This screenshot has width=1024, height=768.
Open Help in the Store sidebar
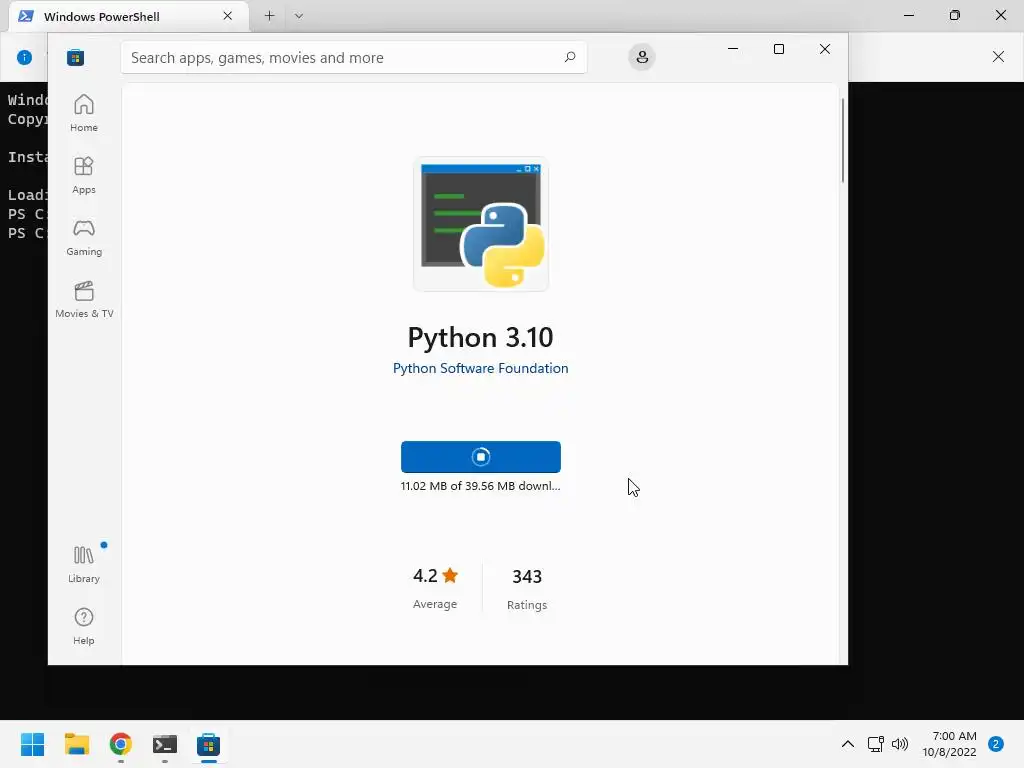pyautogui.click(x=84, y=626)
